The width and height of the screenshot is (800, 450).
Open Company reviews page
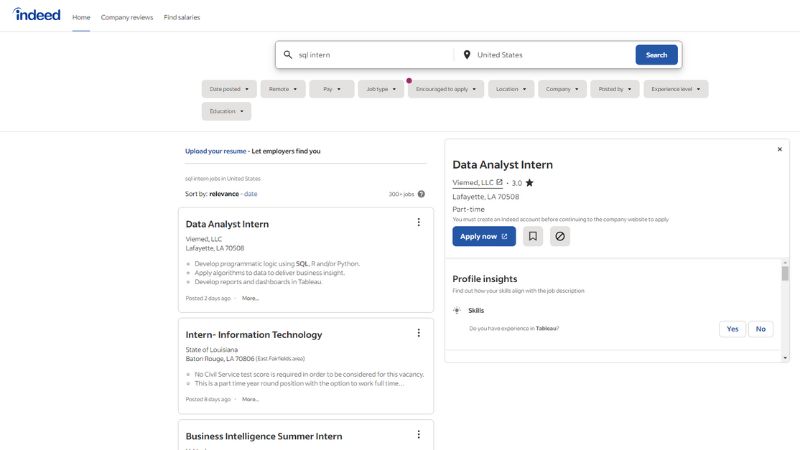tap(127, 17)
